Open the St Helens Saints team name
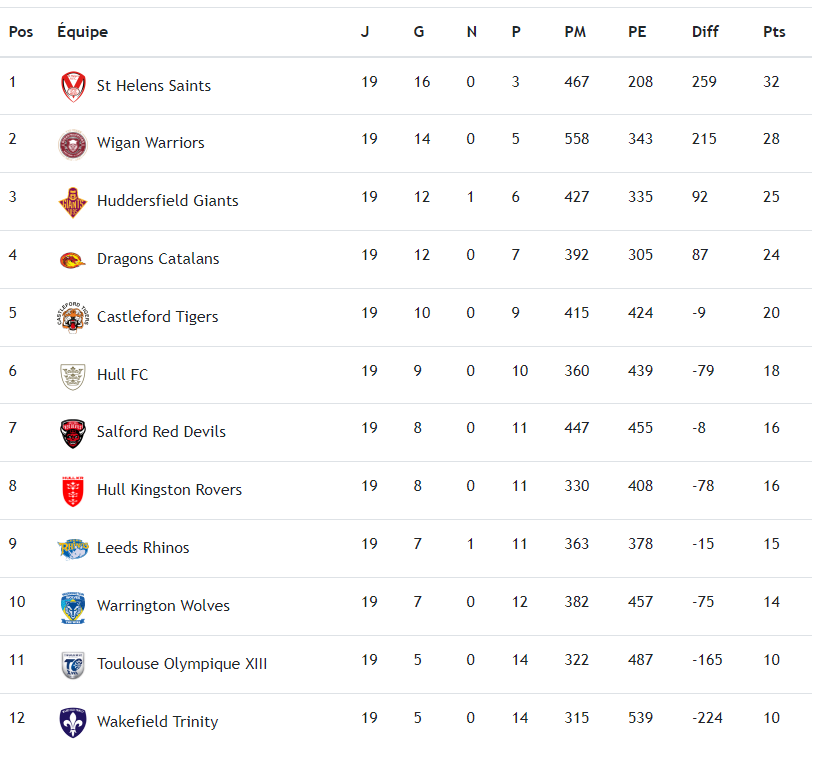Viewport: 827px width, 760px height. (154, 86)
